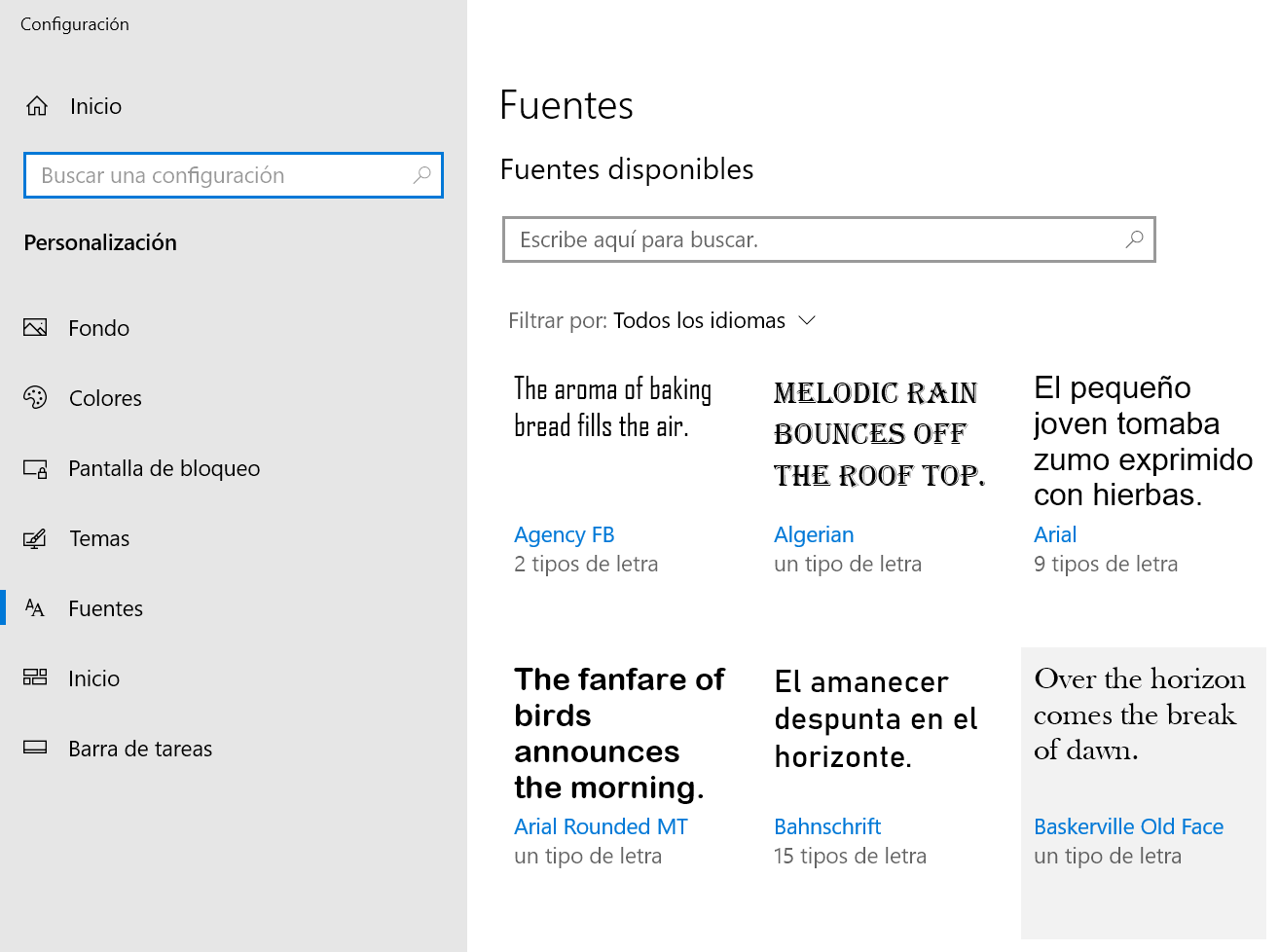Click the Pantalla de bloqueo icon
1279x952 pixels.
[35, 469]
